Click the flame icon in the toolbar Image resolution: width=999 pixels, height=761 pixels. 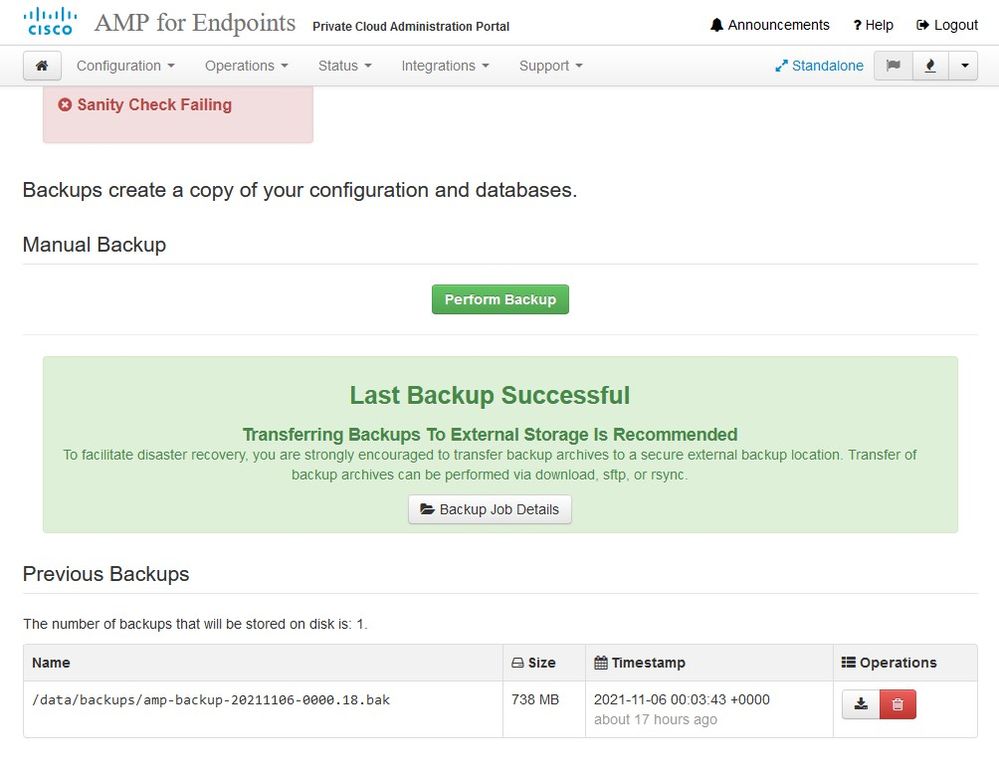(928, 65)
